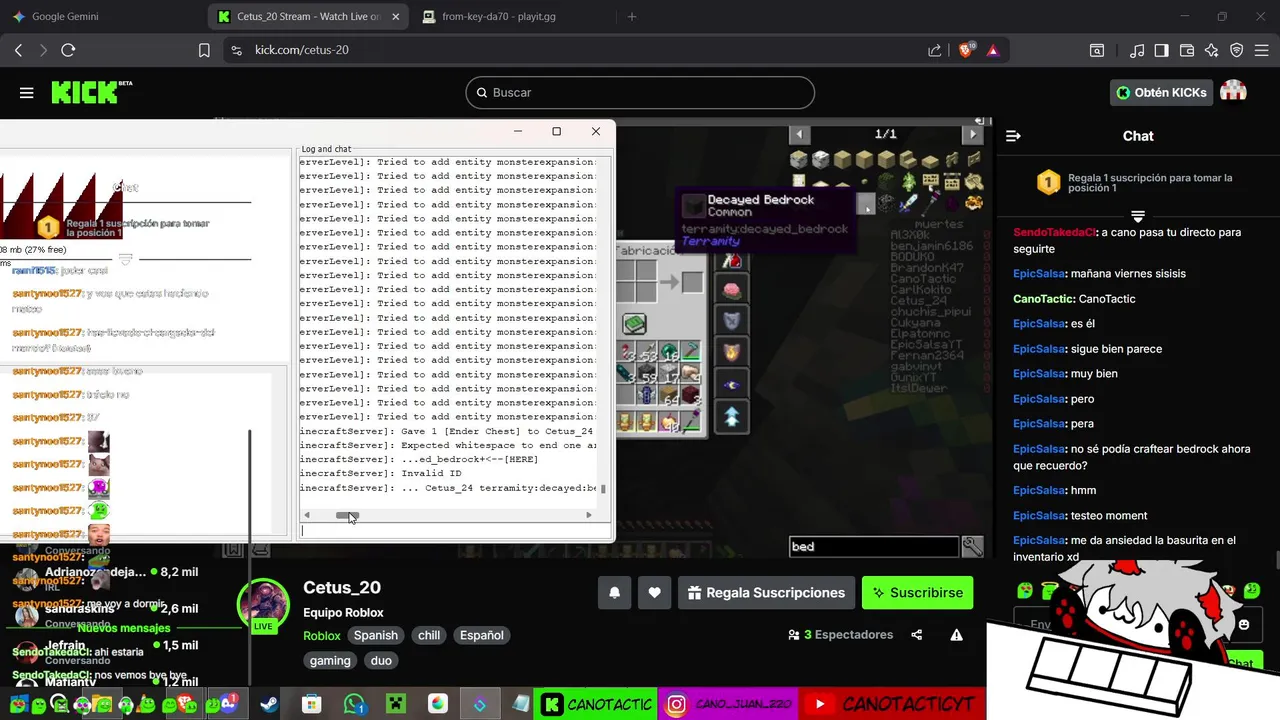Open Microsoft Store from taskbar
Image resolution: width=1280 pixels, height=720 pixels.
[x=311, y=704]
